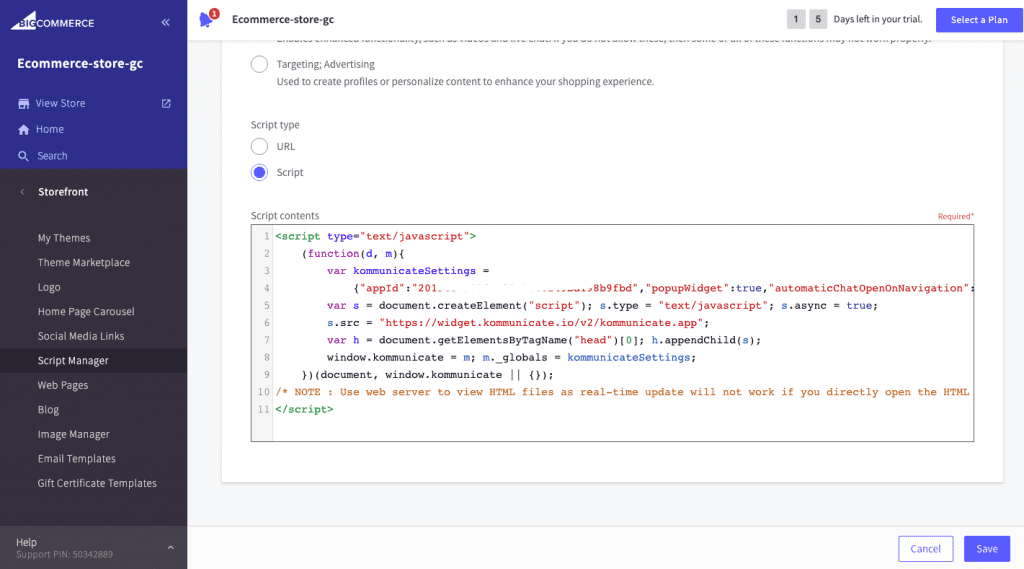Image resolution: width=1024 pixels, height=569 pixels.
Task: Click inside the Script contents editor
Action: point(613,333)
